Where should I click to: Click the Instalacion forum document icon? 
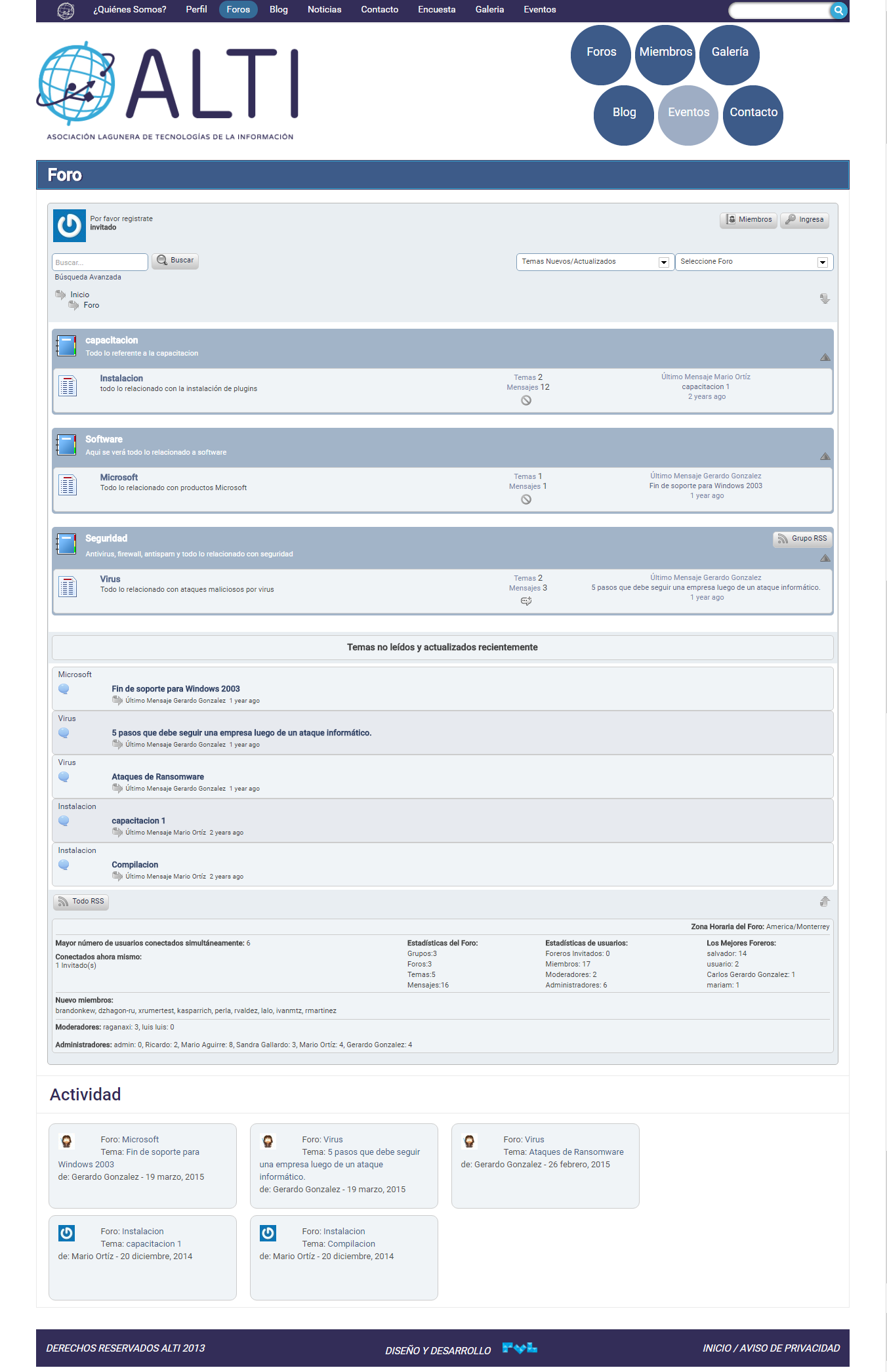tap(68, 386)
